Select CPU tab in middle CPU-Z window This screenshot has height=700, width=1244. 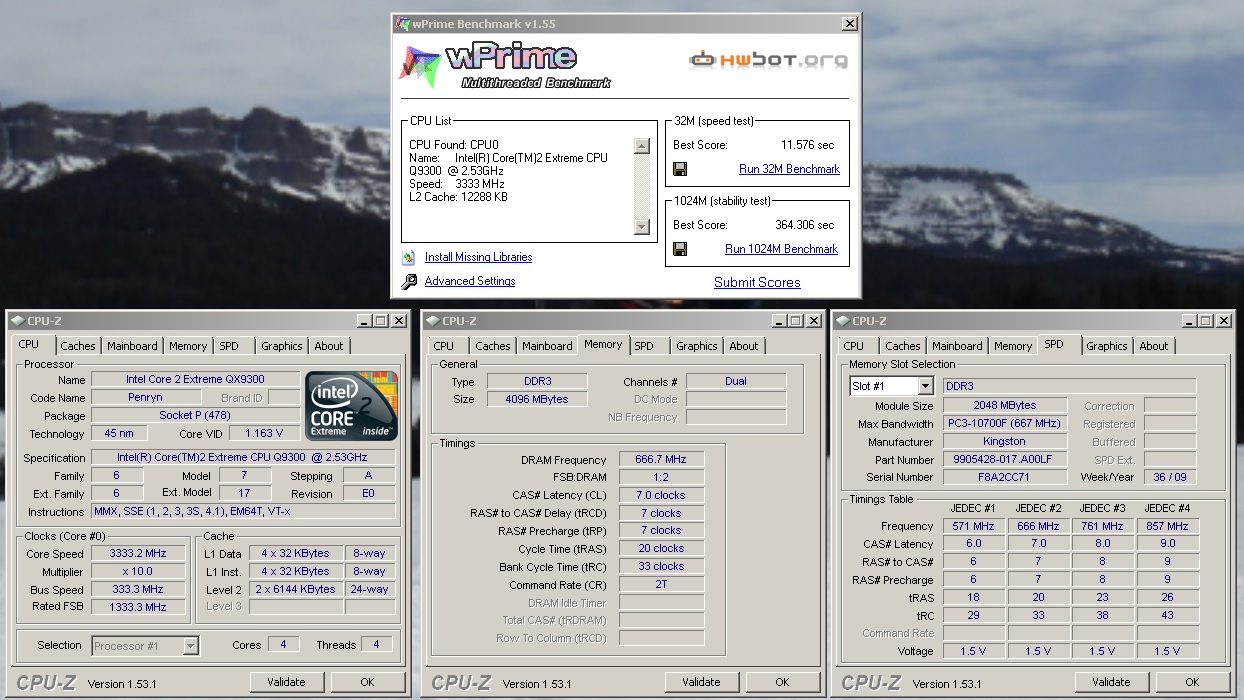point(444,346)
